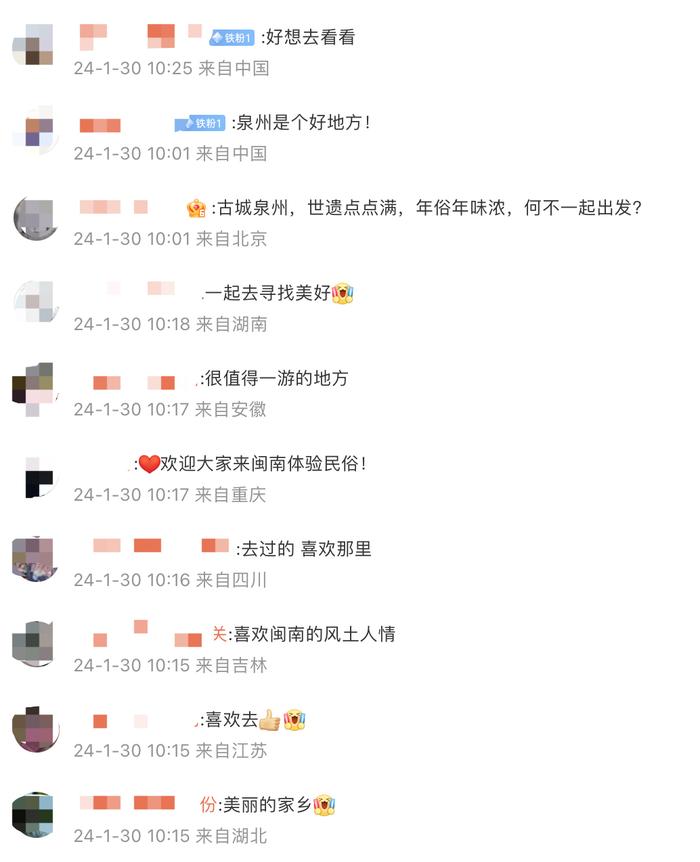Image resolution: width=700 pixels, height=862 pixels.
Task: Click the crying emoji next to thumbs-up
Action: coord(294,720)
